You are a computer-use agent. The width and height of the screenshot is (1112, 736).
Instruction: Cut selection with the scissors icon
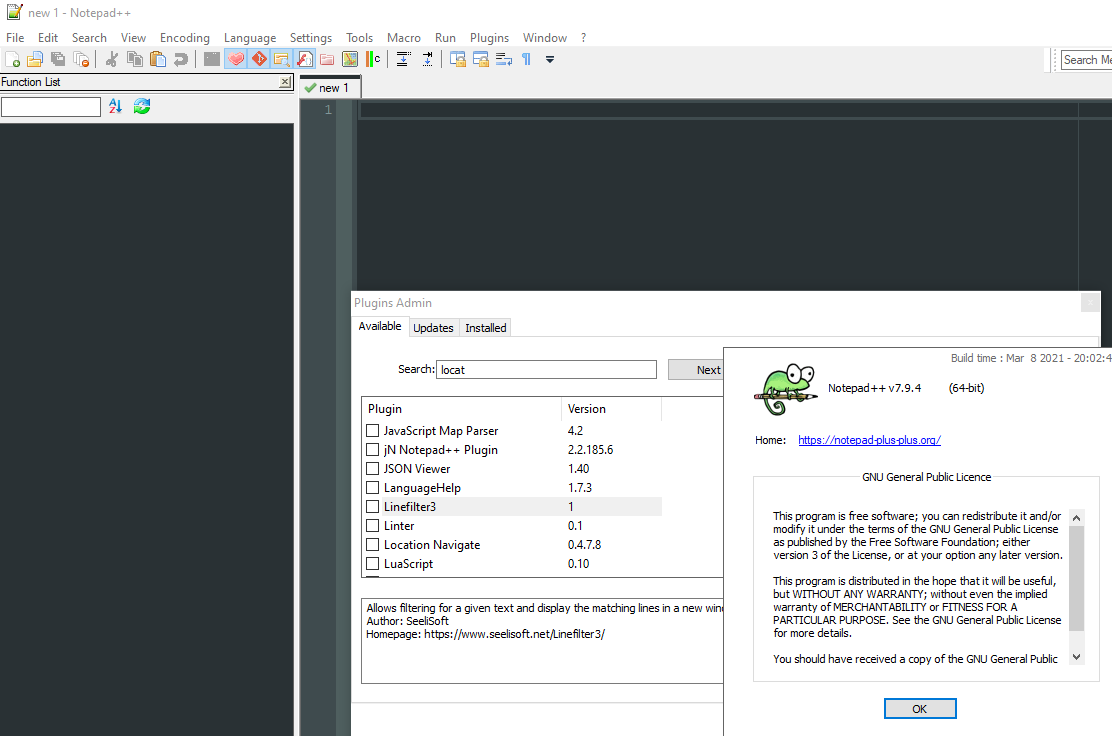pyautogui.click(x=111, y=60)
